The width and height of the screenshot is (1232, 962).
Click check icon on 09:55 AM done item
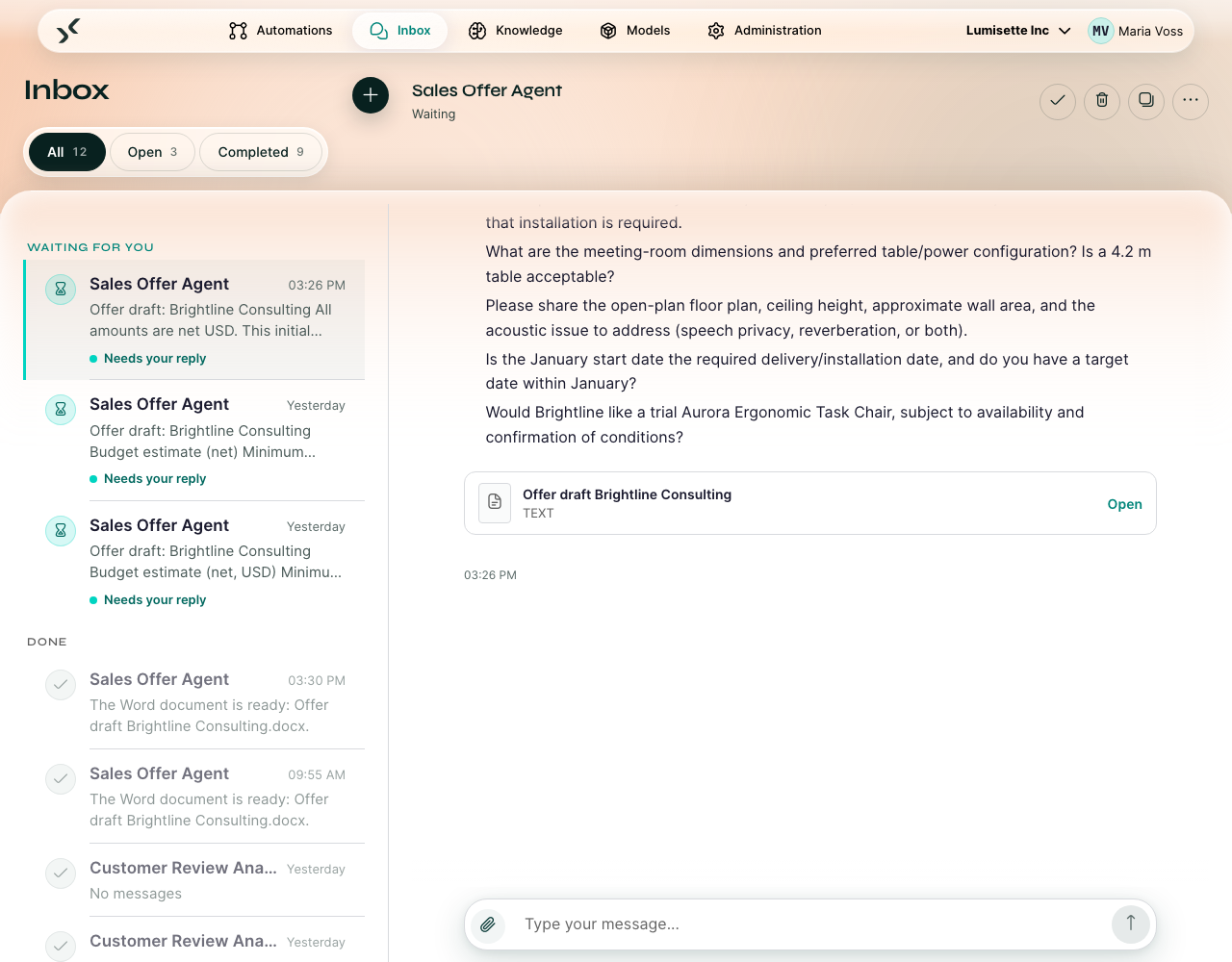pyautogui.click(x=61, y=779)
